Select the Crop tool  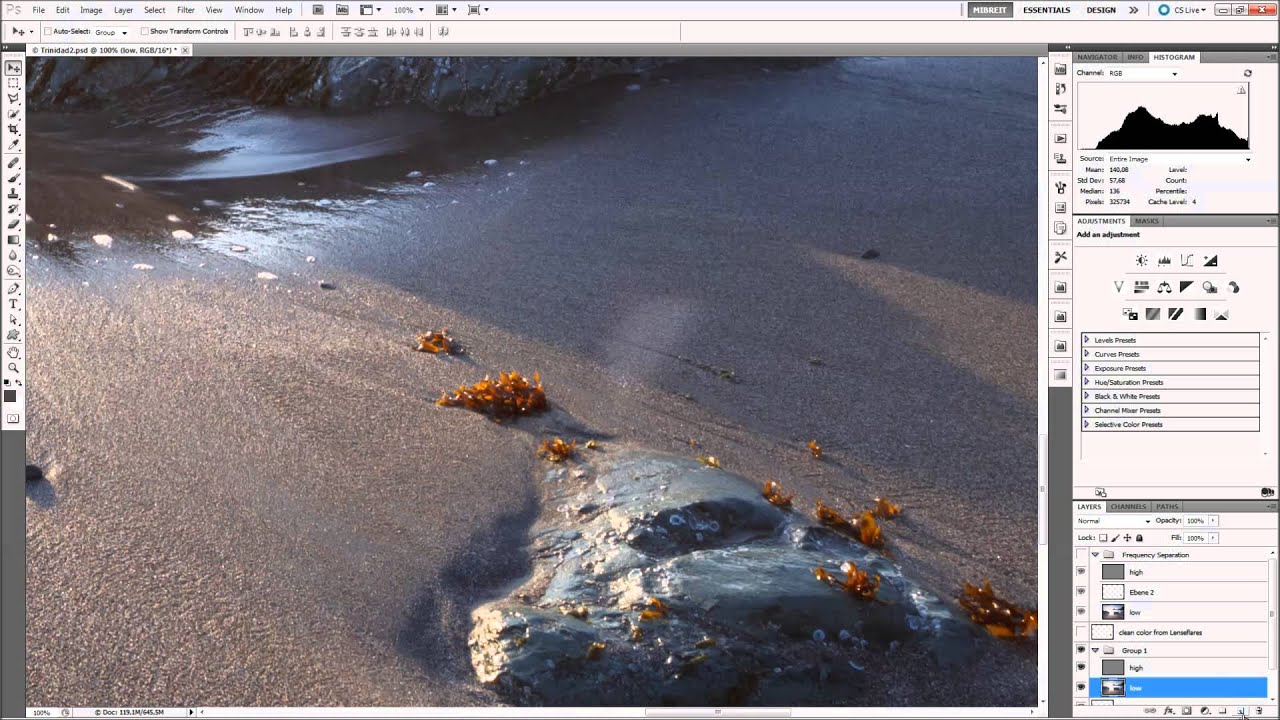click(14, 130)
